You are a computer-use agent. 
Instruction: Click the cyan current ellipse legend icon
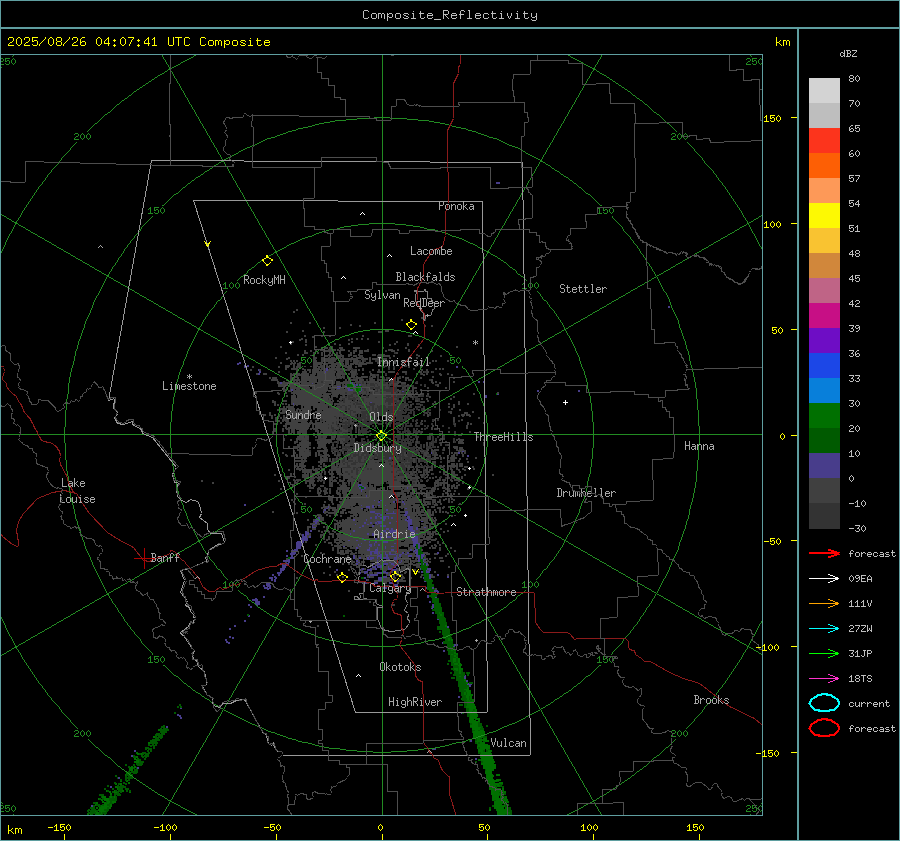824,703
